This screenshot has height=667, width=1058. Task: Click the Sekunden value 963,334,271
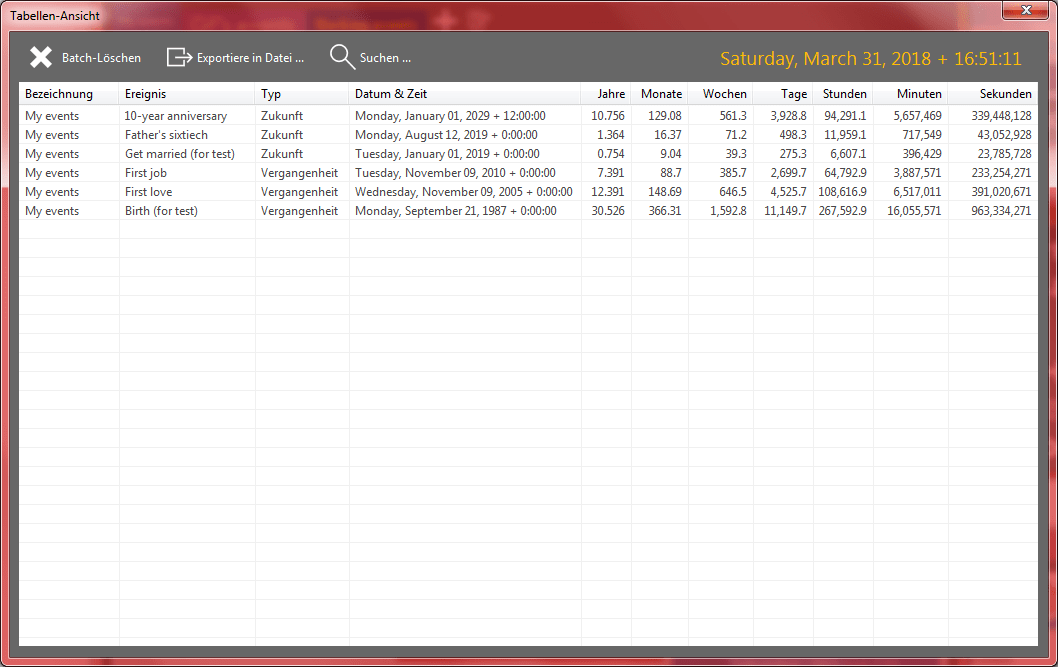coord(1001,210)
